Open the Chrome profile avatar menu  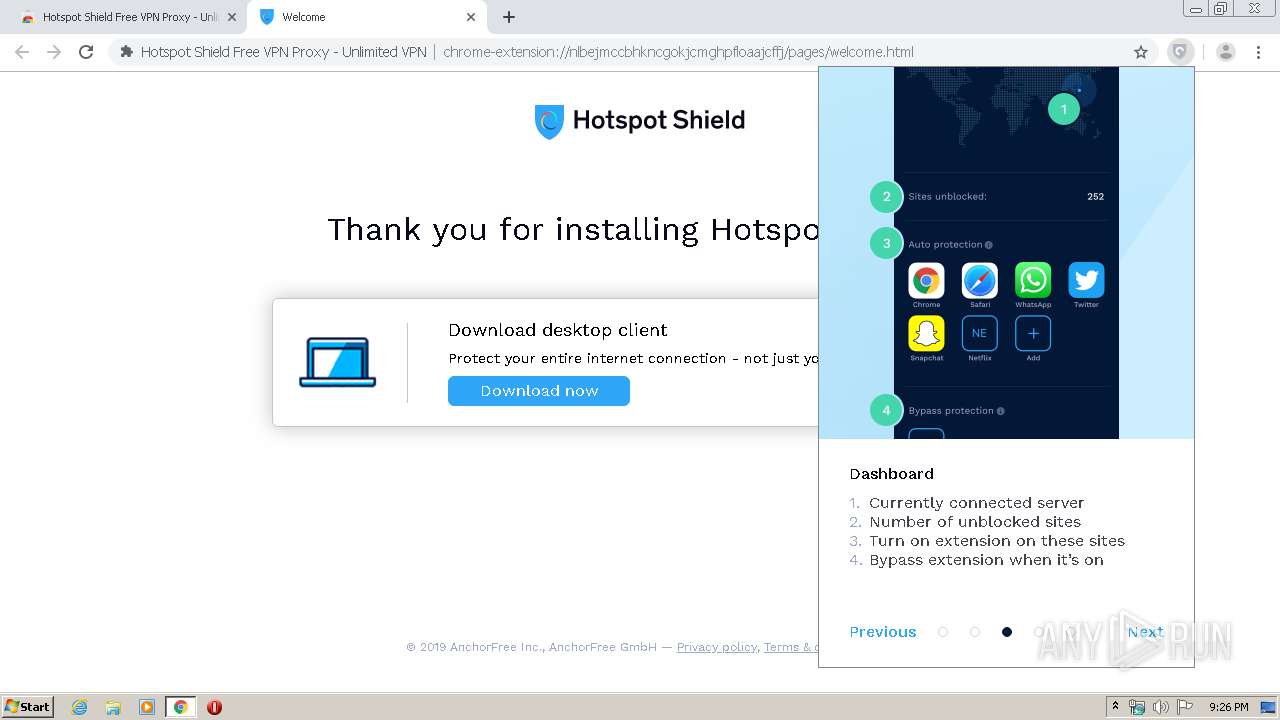pyautogui.click(x=1226, y=52)
